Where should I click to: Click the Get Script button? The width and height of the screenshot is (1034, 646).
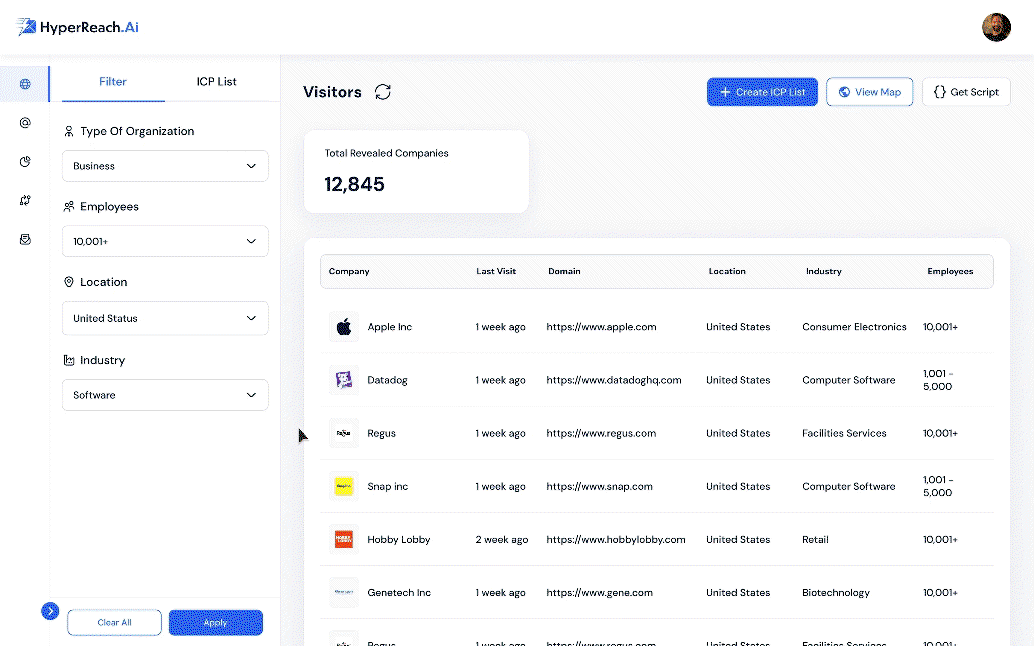pyautogui.click(x=966, y=92)
